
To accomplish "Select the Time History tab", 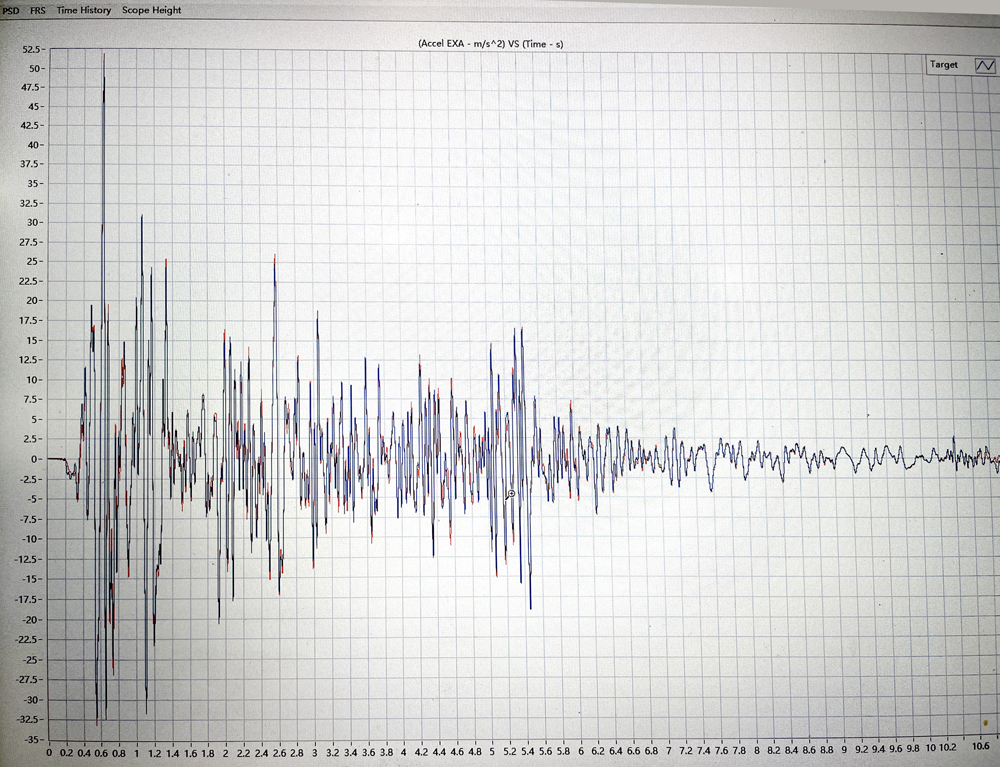I will [83, 10].
